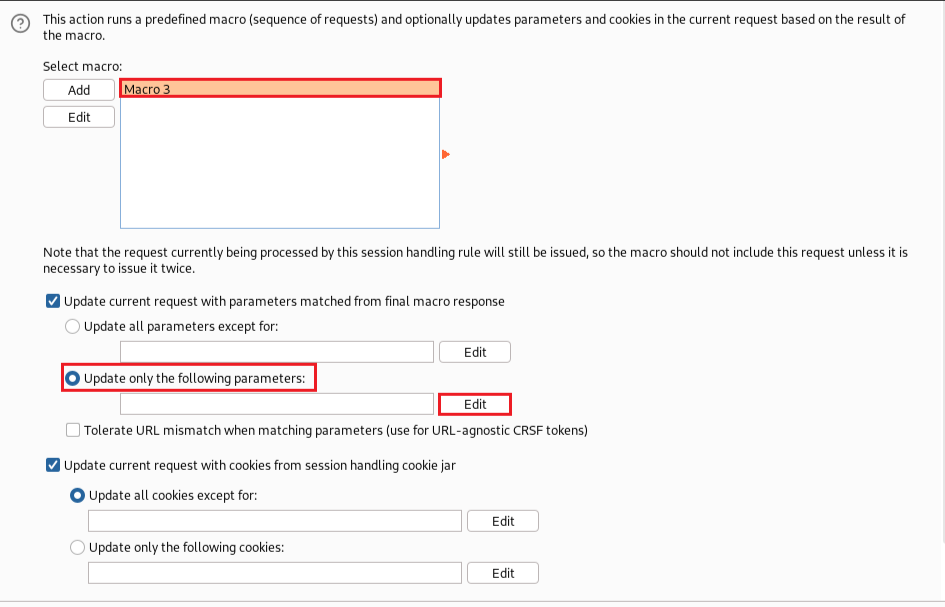Edit the excluded parameters list

(475, 352)
